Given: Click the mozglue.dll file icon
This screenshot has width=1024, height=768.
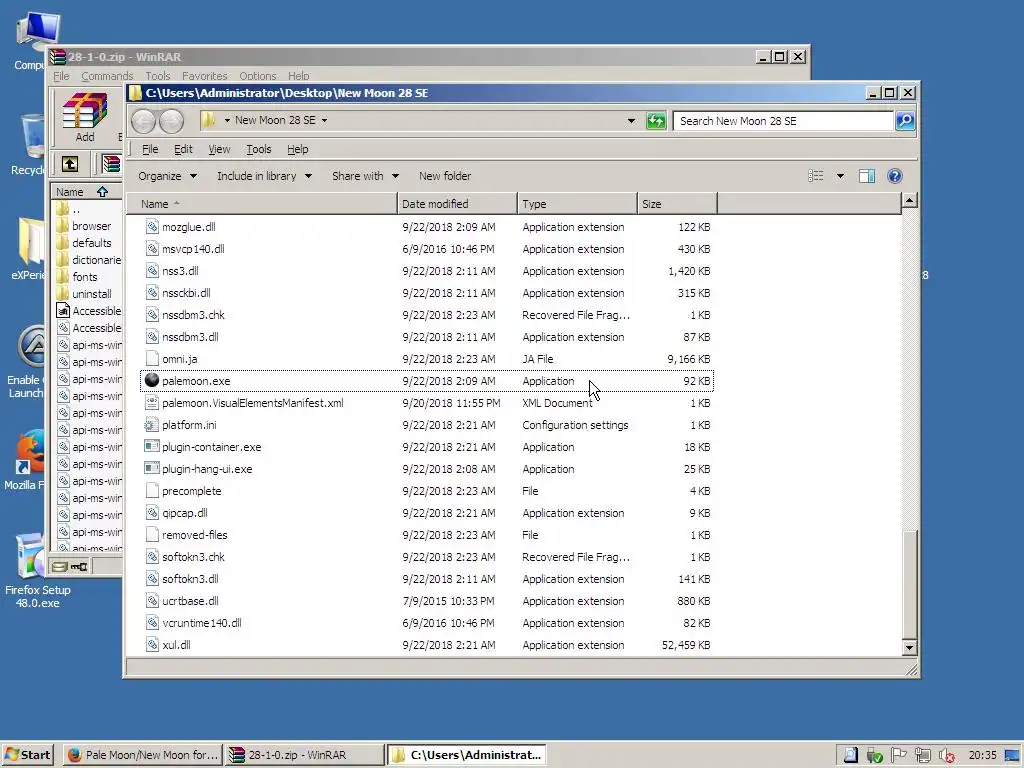Looking at the screenshot, I should coord(152,227).
